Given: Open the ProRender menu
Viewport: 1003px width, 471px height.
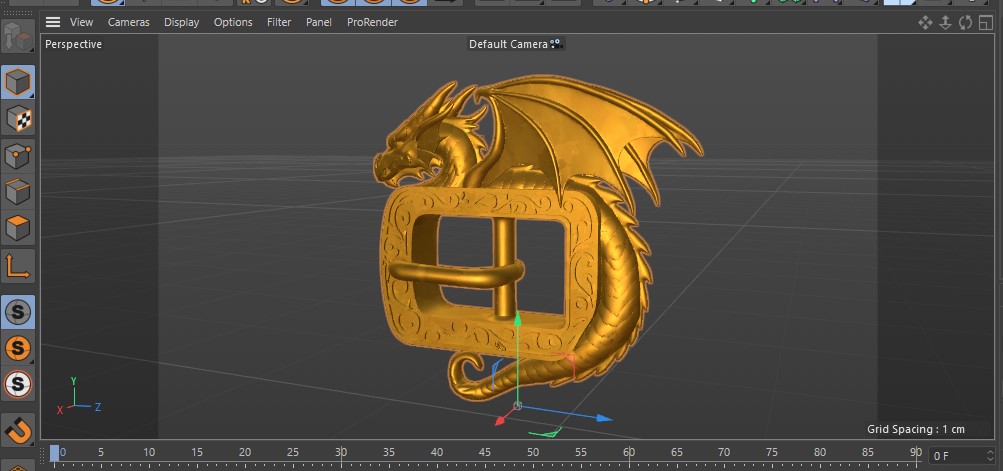Looking at the screenshot, I should 371,22.
